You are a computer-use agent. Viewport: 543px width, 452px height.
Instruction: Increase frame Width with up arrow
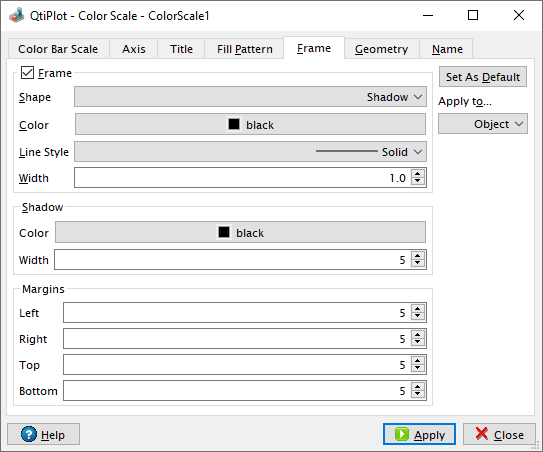[418, 174]
